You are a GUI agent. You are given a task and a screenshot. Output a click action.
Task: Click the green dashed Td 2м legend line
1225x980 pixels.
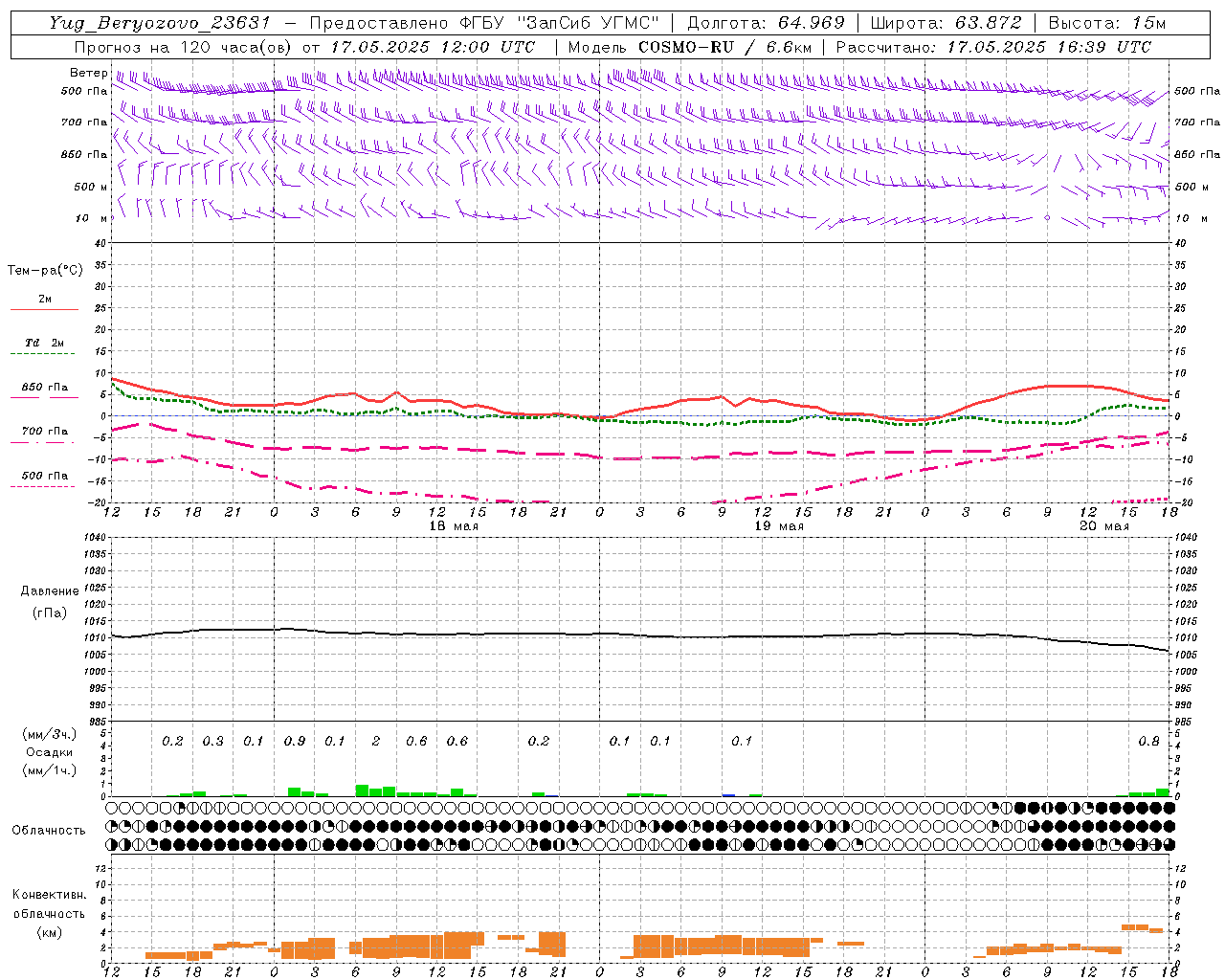pyautogui.click(x=42, y=354)
